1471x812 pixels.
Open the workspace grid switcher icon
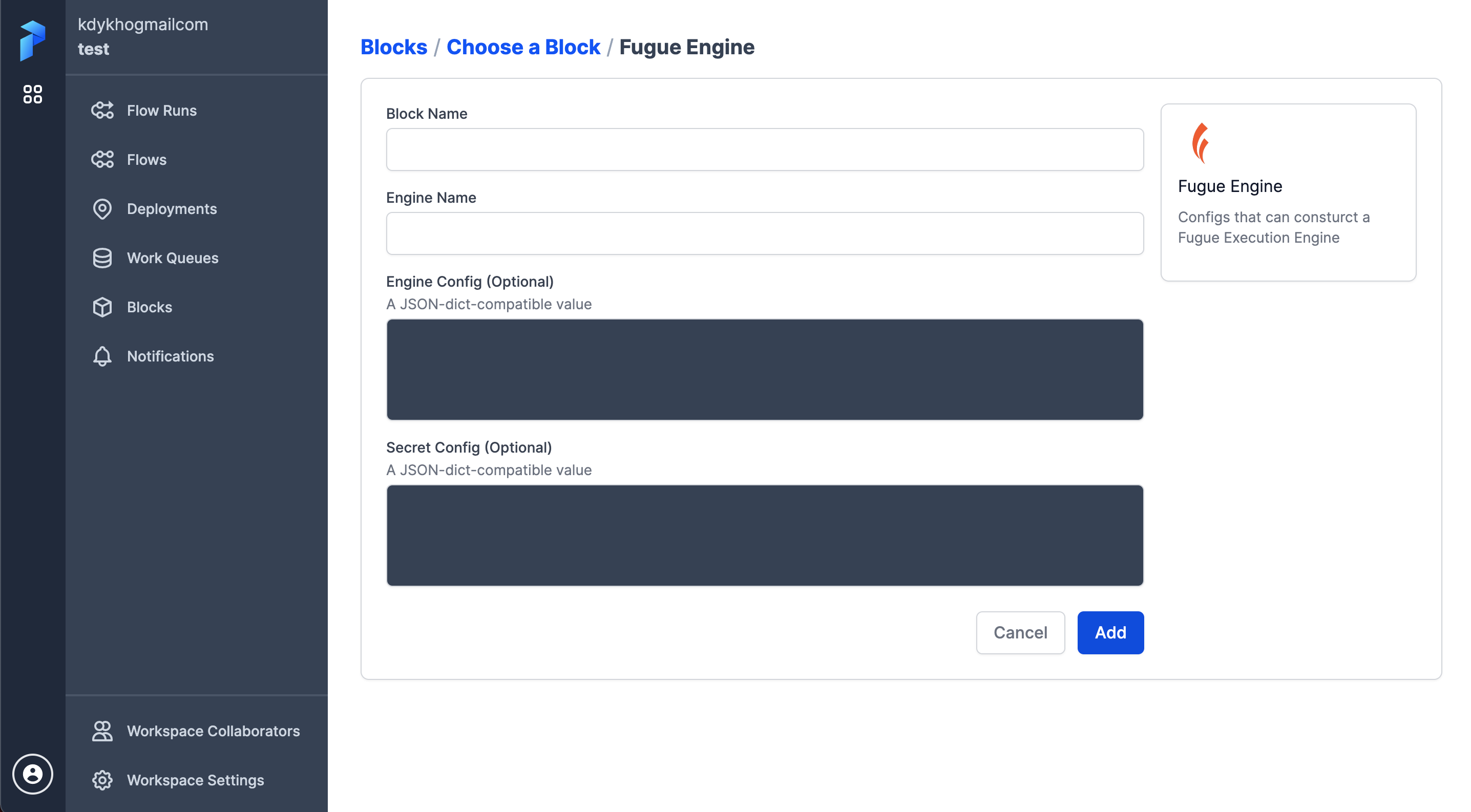(33, 94)
